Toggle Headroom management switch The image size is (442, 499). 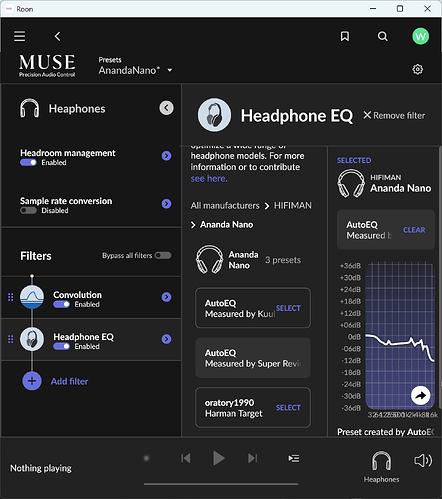(28, 163)
